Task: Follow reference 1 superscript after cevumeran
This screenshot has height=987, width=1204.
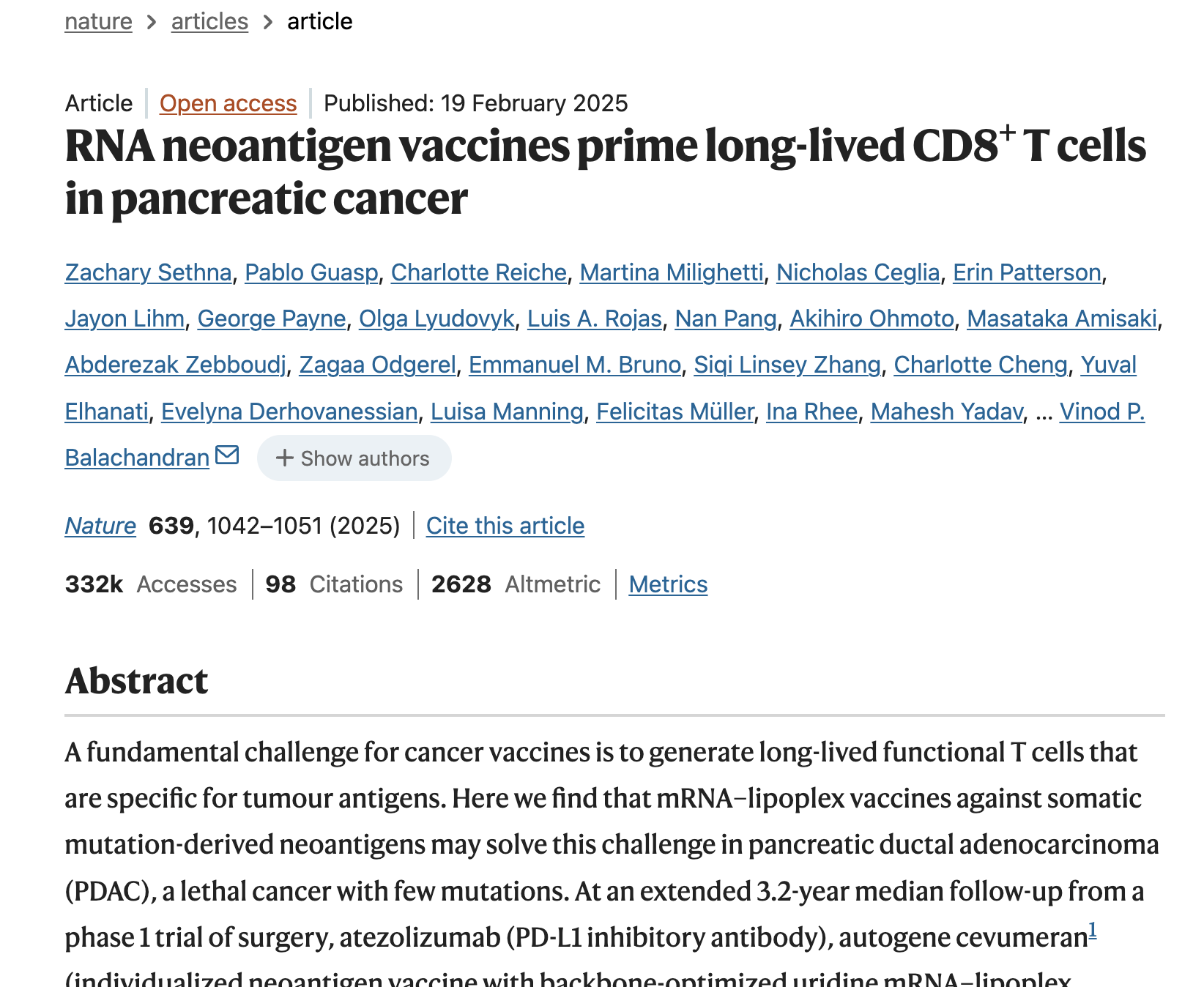Action: point(1092,931)
